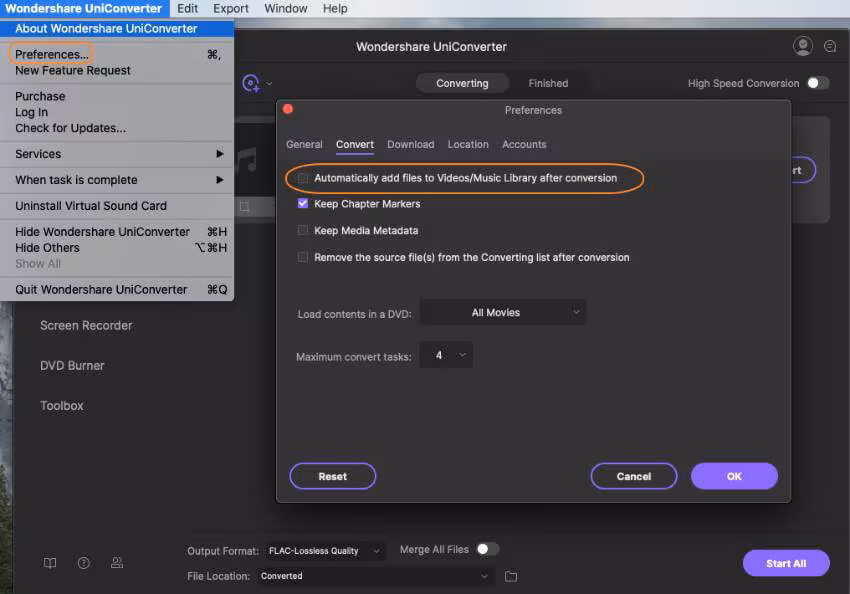Close the Preferences dialog

coord(288,109)
